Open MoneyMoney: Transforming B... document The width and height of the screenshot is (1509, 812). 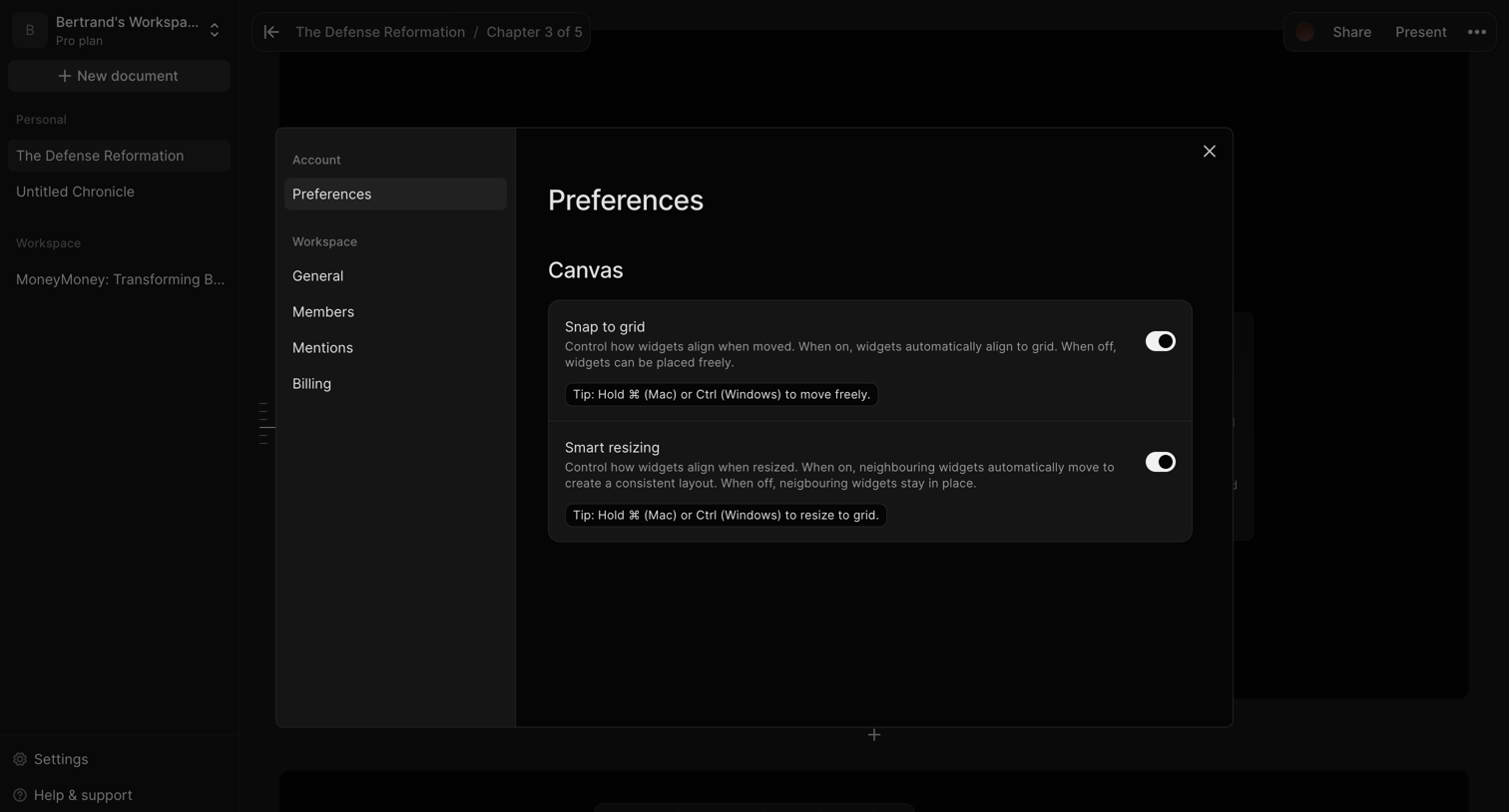[119, 279]
